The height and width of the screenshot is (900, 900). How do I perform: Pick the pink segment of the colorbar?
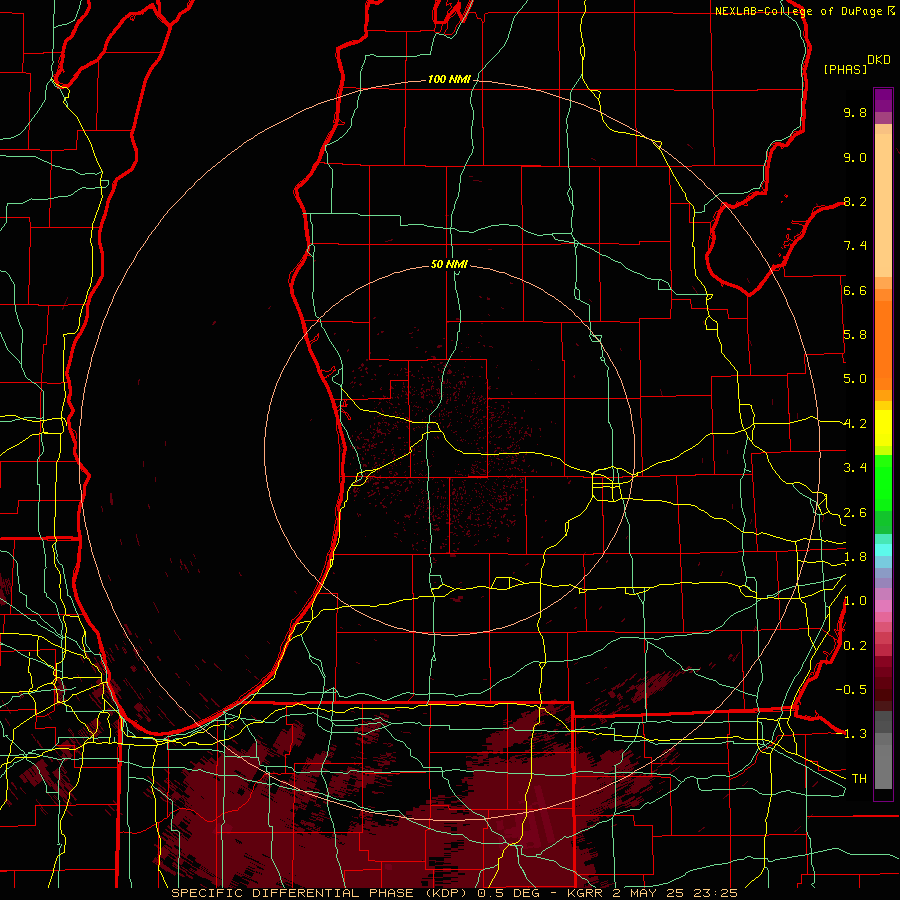pos(883,606)
